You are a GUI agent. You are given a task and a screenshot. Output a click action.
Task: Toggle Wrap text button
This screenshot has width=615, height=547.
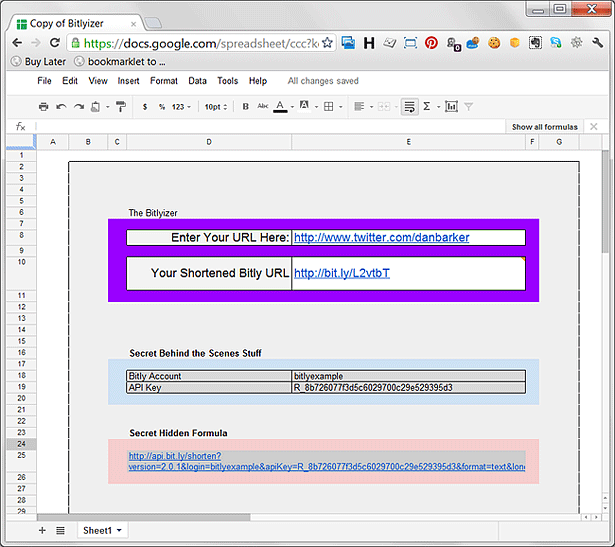pyautogui.click(x=409, y=107)
